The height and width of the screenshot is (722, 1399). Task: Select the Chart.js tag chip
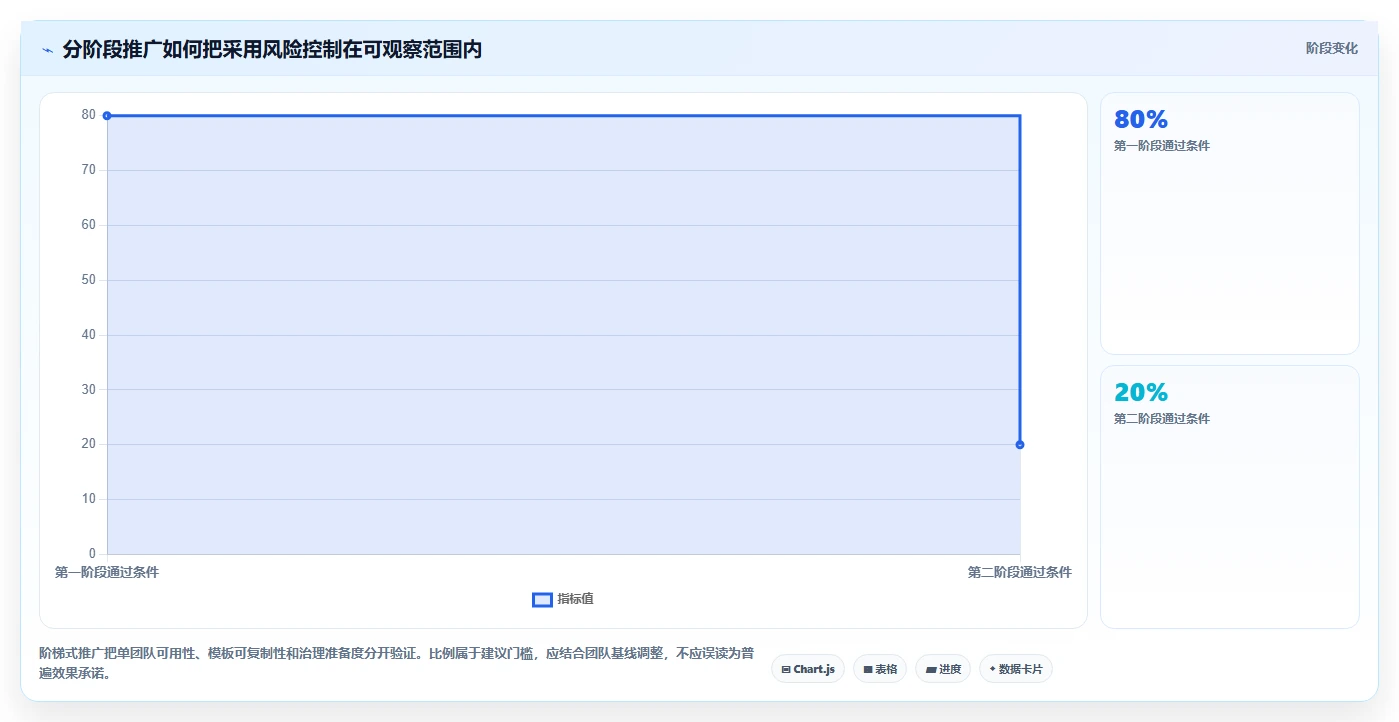808,669
